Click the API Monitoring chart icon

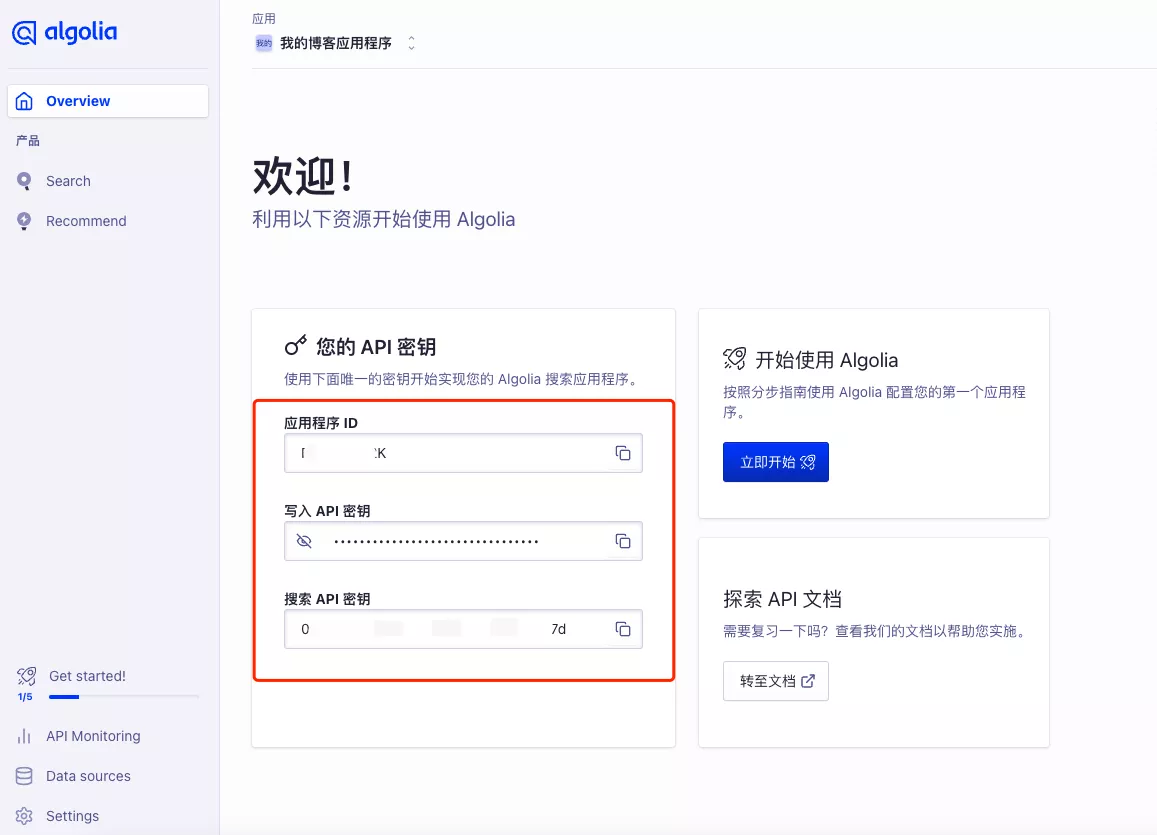24,736
